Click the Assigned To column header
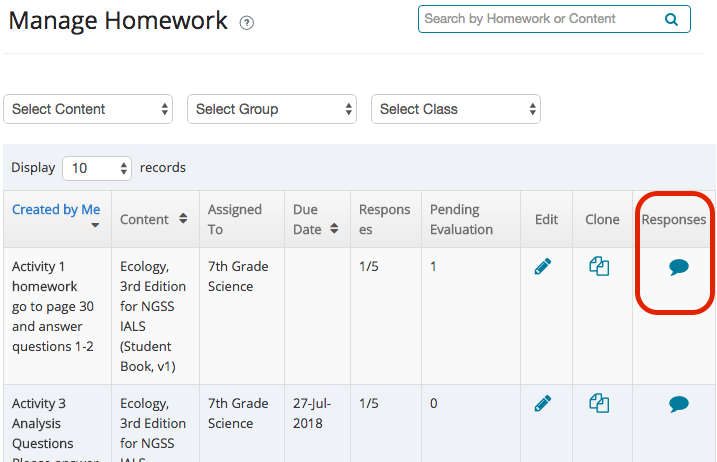 point(235,219)
